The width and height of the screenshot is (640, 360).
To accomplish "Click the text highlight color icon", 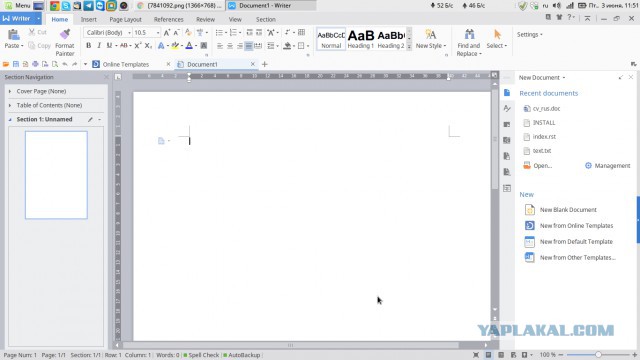I will pos(175,46).
